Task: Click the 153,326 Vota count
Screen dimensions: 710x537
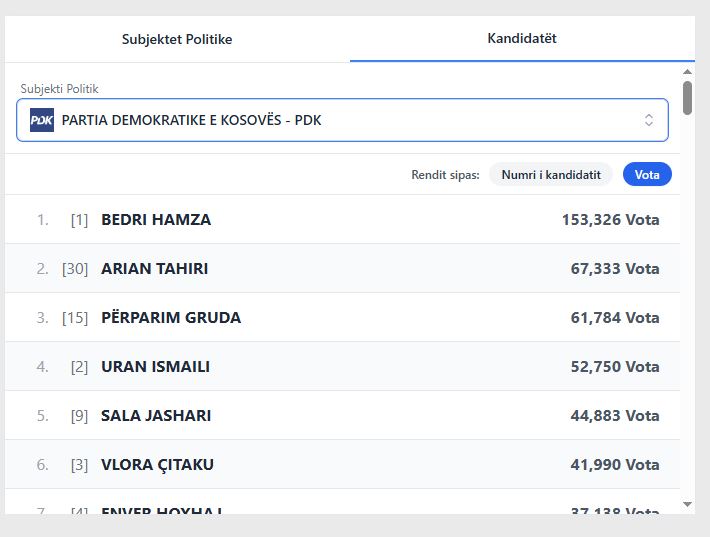Action: tap(610, 220)
